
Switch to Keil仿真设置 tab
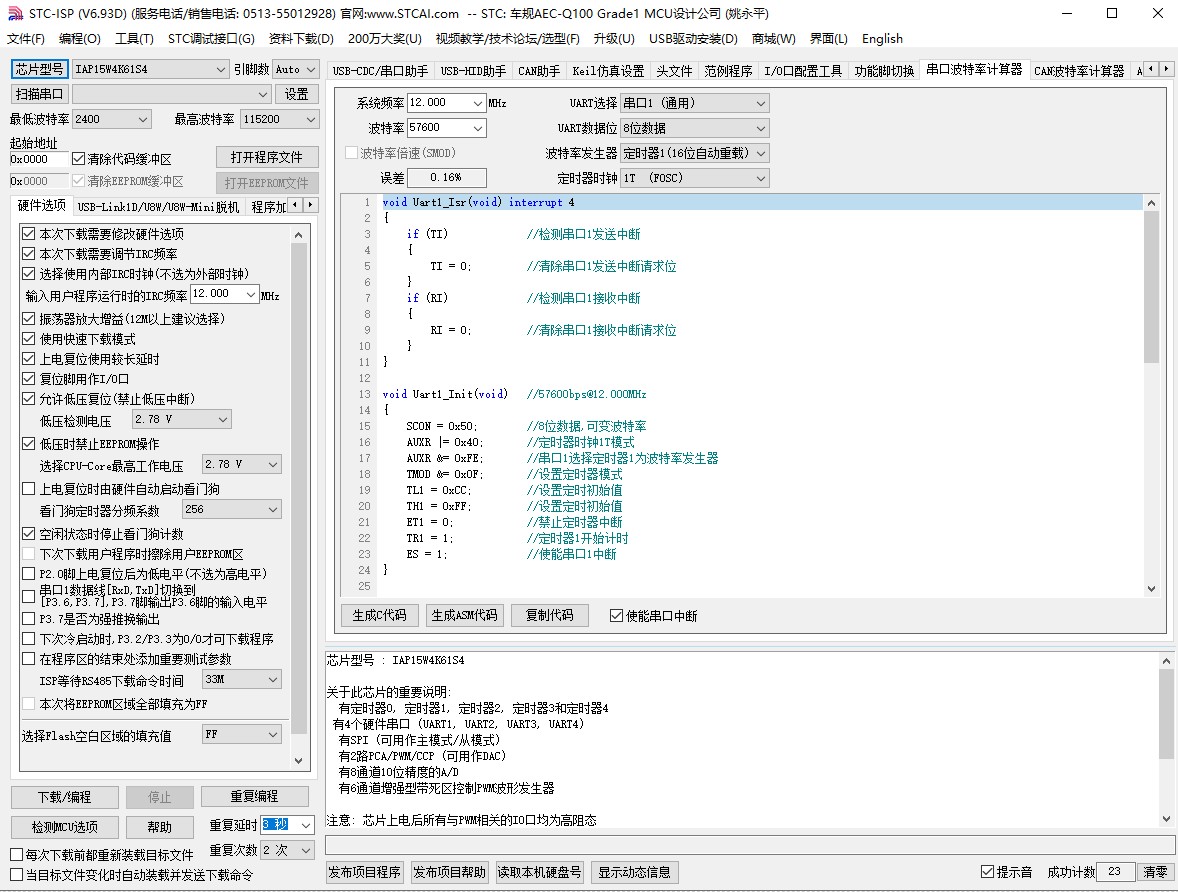[x=608, y=71]
